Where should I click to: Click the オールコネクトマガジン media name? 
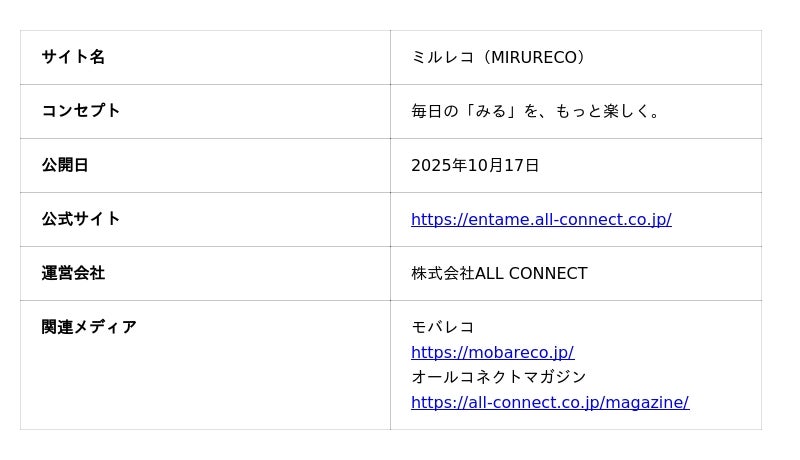click(x=499, y=378)
